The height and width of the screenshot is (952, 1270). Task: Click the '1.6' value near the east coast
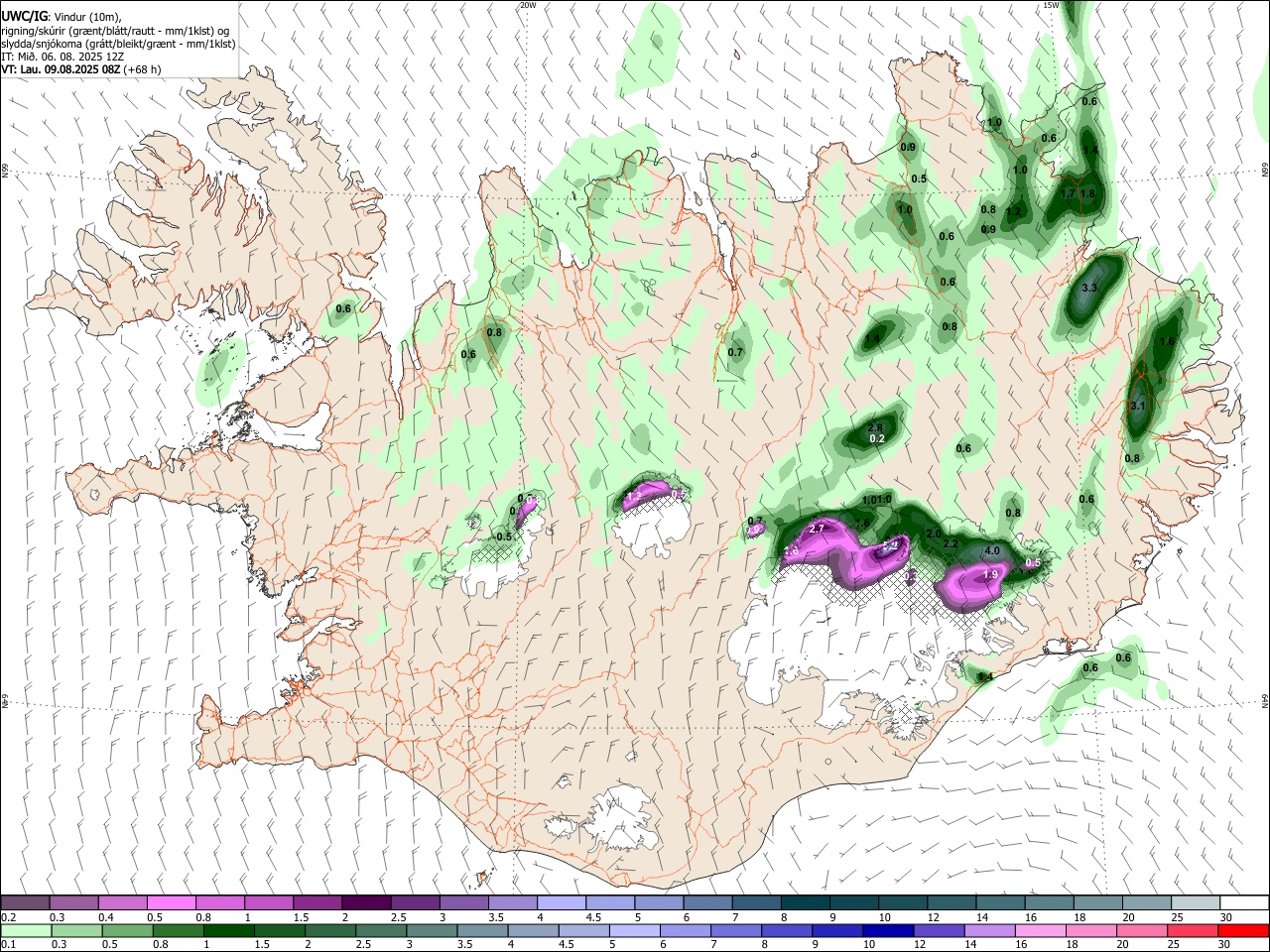[x=1167, y=341]
